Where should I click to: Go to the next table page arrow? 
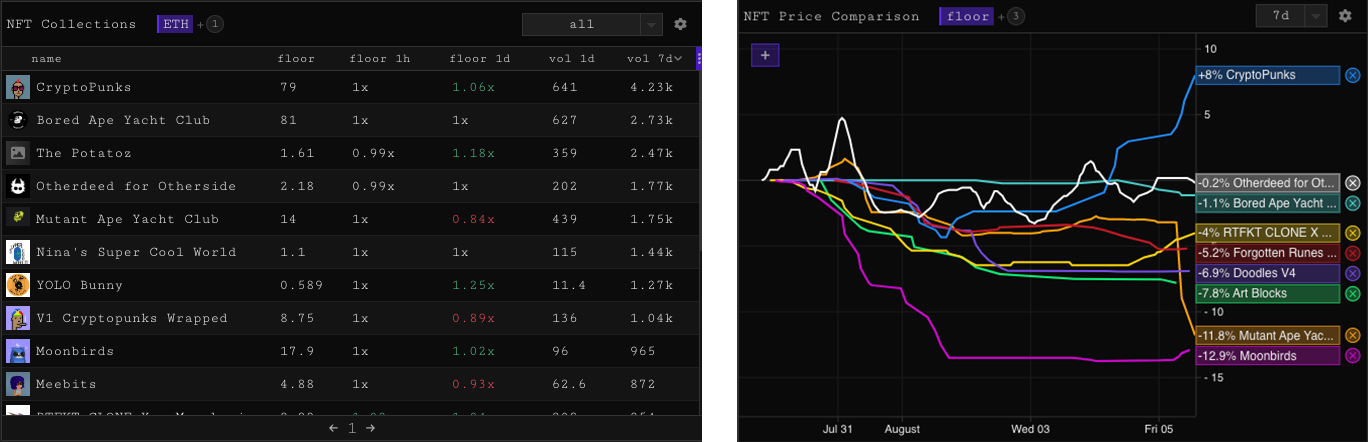(x=370, y=428)
